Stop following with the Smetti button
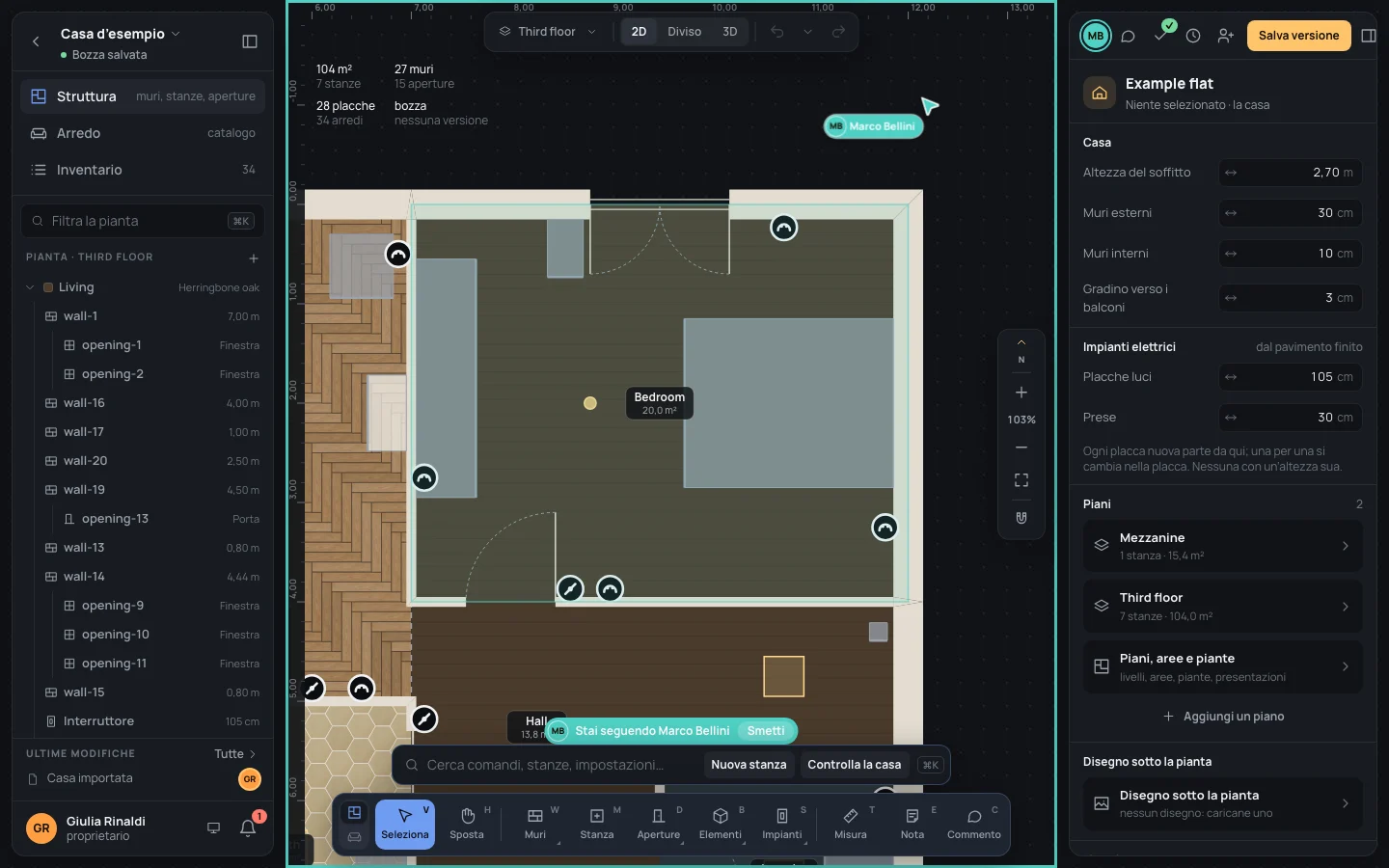Screen dimensions: 1389x868 766,731
